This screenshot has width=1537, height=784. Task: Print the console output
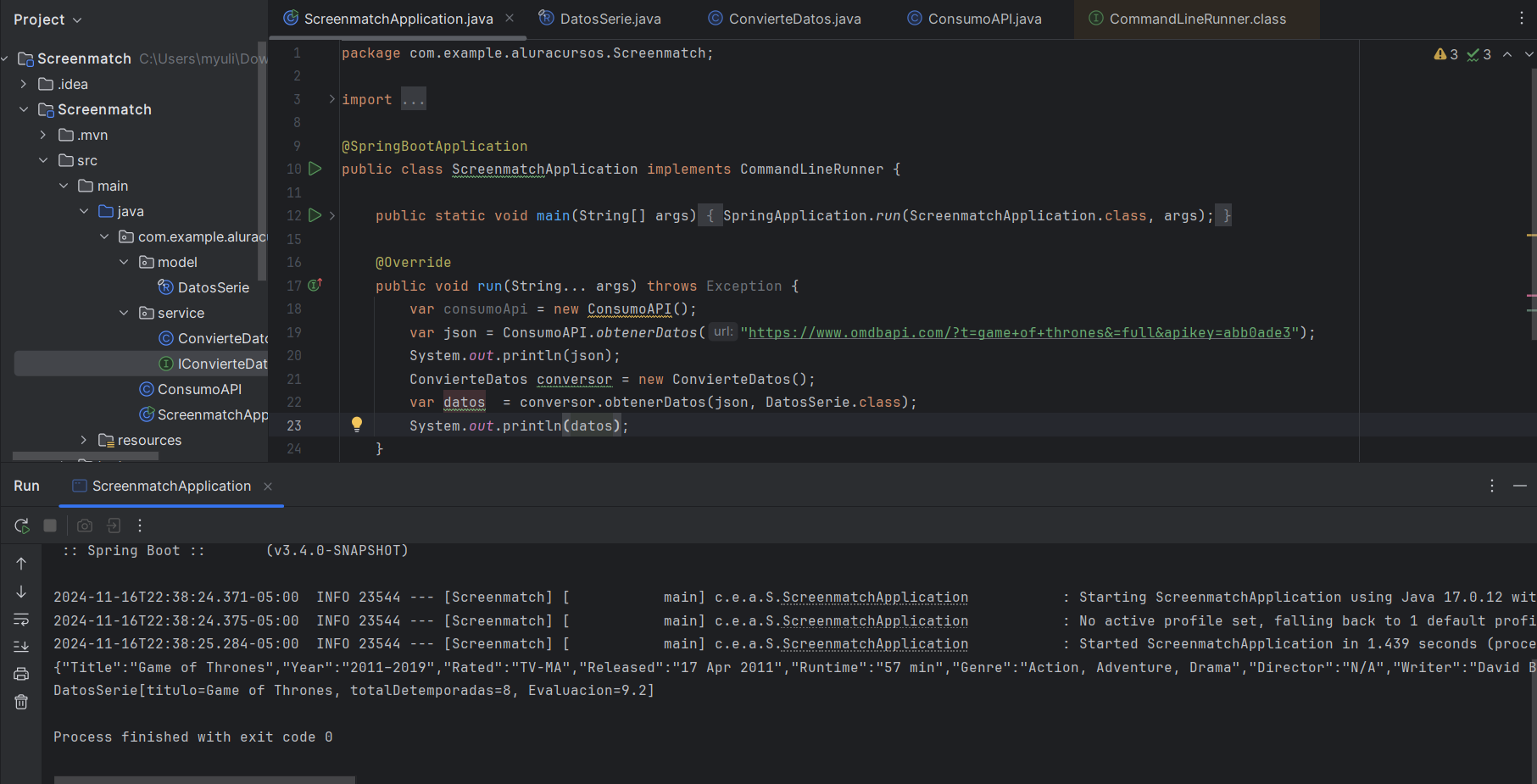coord(21,674)
